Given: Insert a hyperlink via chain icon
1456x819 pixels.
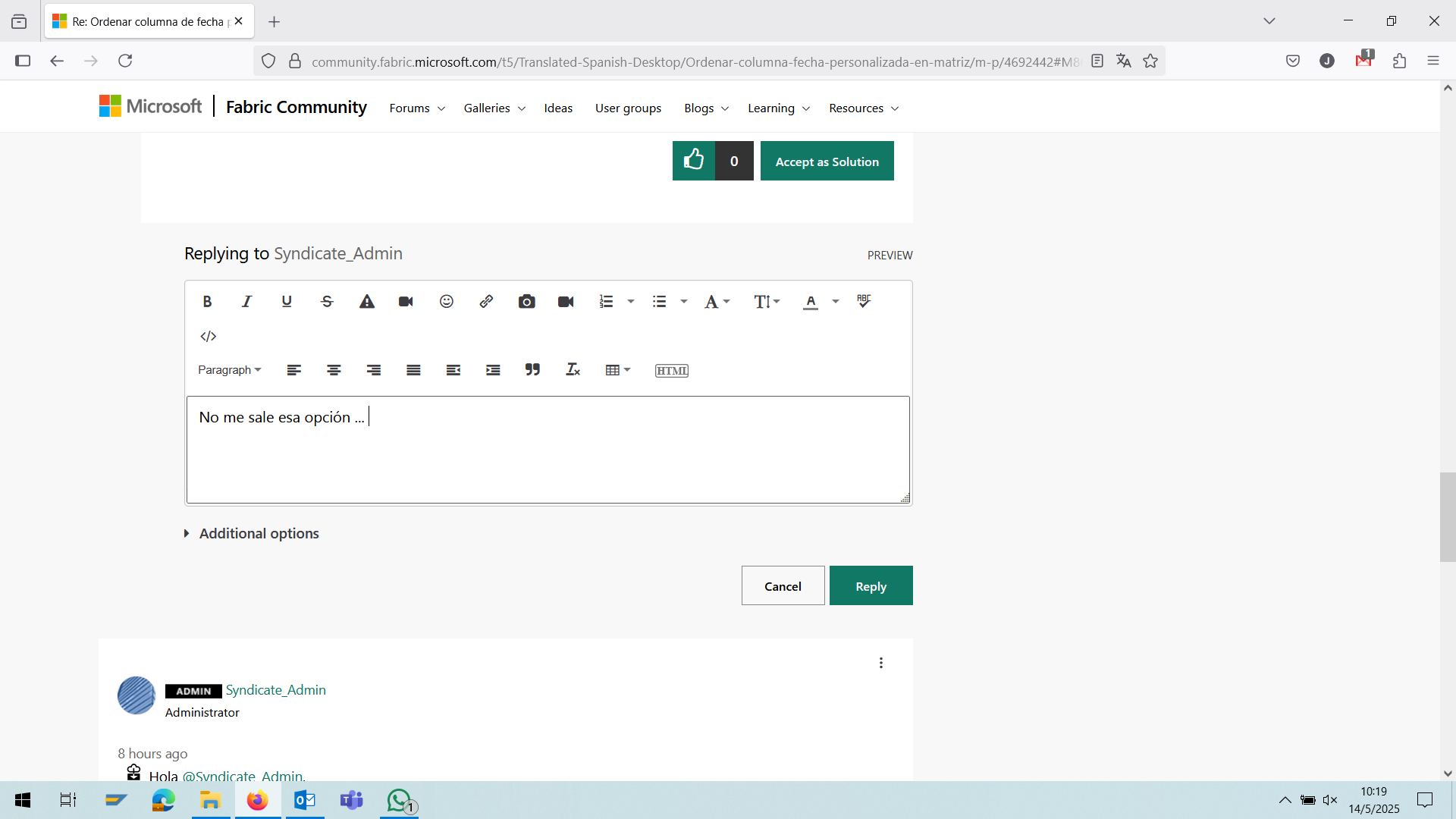Looking at the screenshot, I should (486, 301).
